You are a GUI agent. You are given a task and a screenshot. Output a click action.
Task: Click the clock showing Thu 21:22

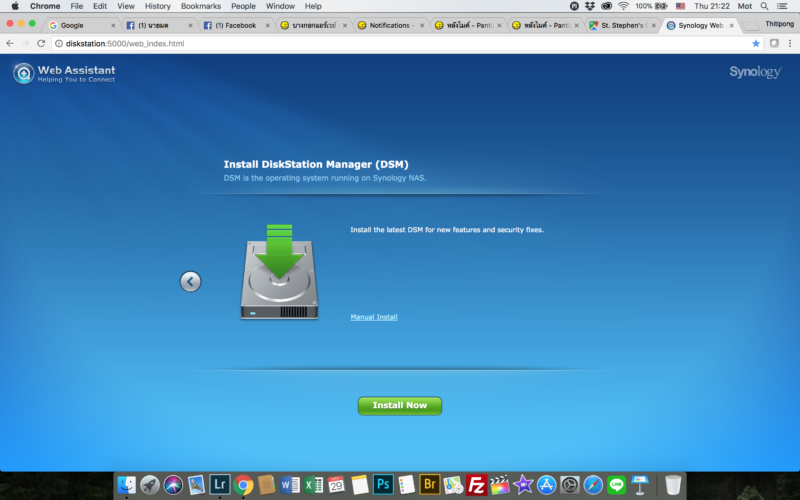[x=712, y=6]
